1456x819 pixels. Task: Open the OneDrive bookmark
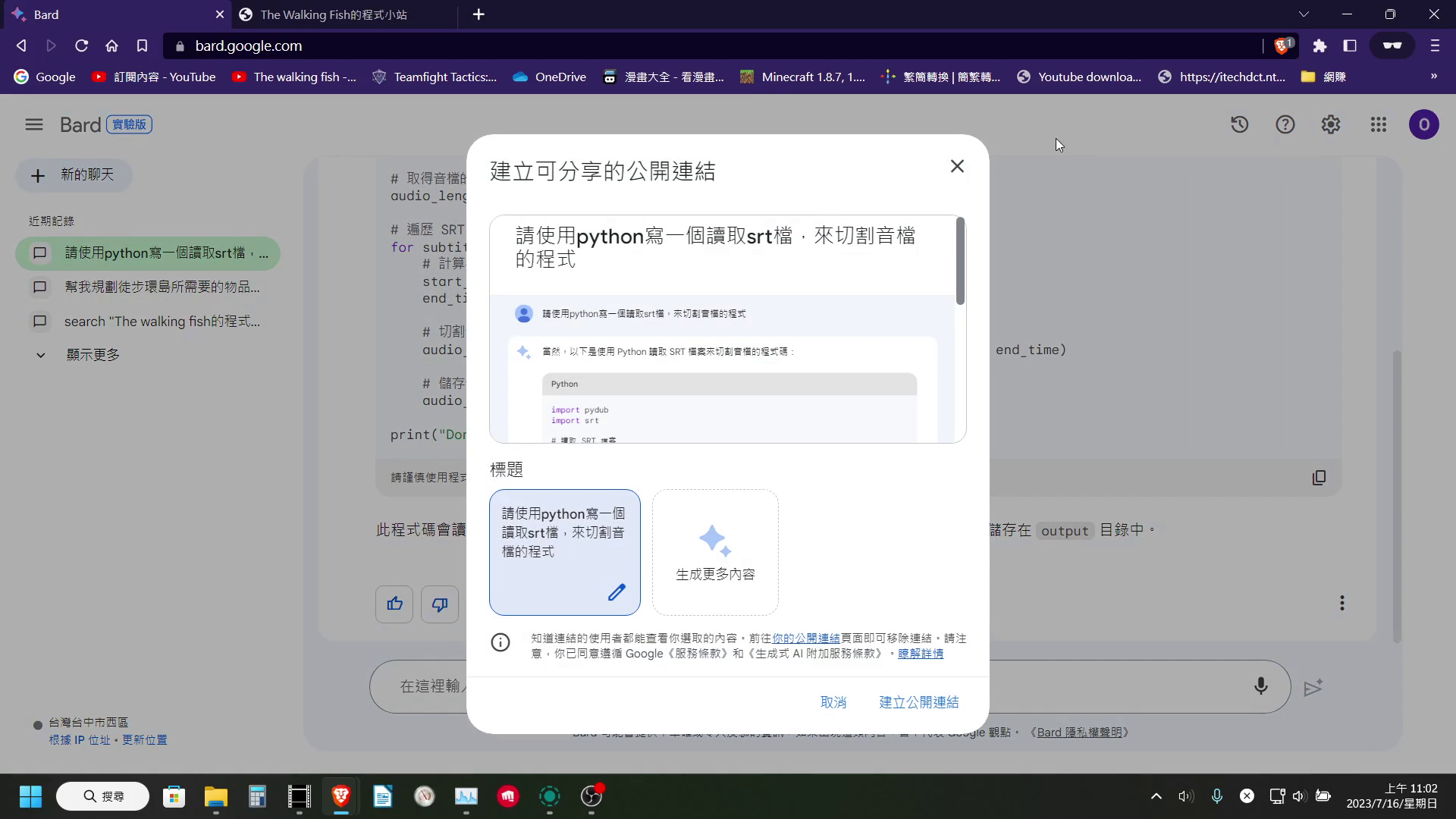pyautogui.click(x=550, y=77)
